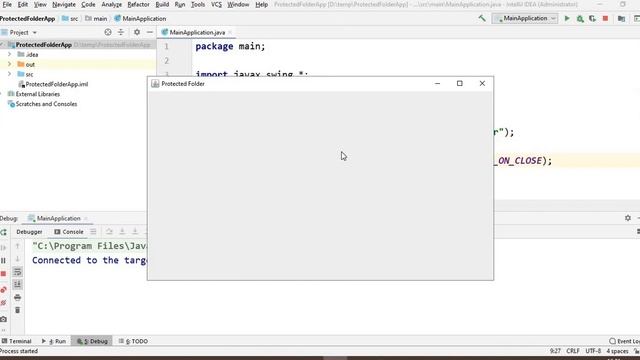
Task: Stop the process using the top toolbar stop icon
Action: point(605,18)
